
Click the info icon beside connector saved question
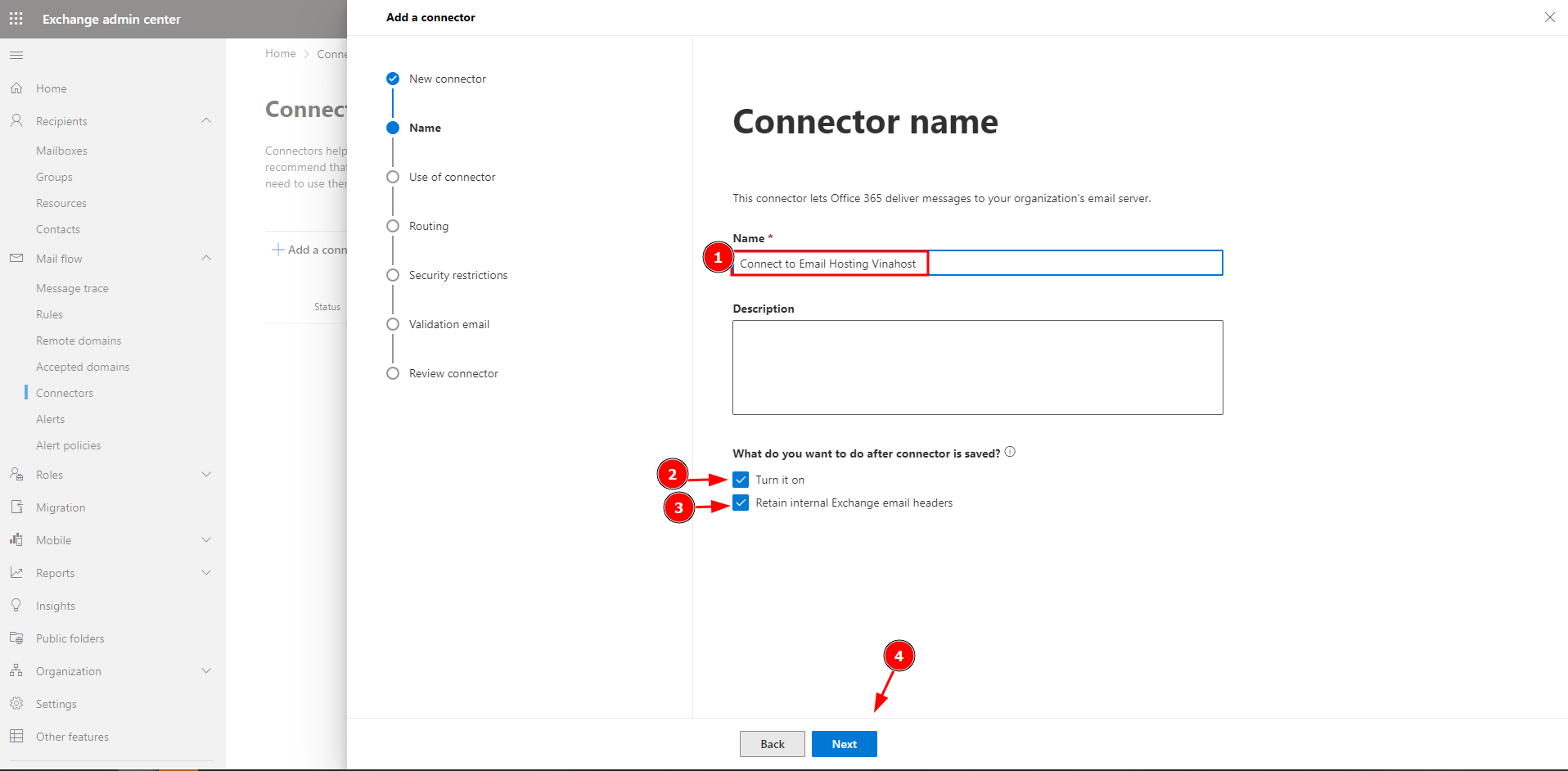1010,452
